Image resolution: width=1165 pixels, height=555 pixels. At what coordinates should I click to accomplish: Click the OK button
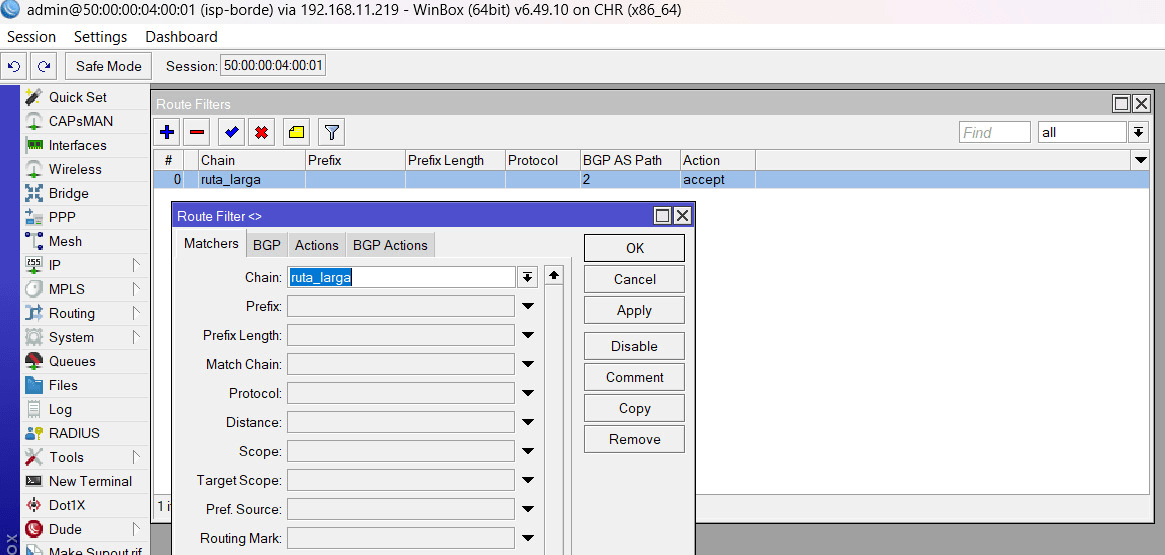tap(635, 248)
